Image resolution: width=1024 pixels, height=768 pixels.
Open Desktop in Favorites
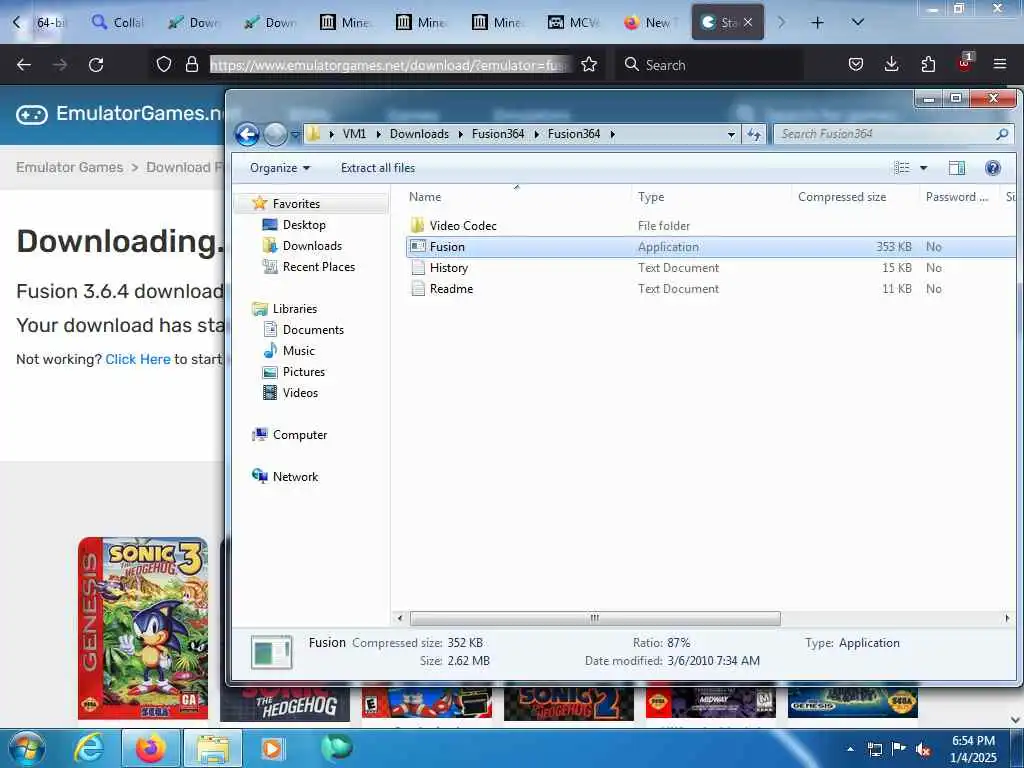[x=304, y=225]
